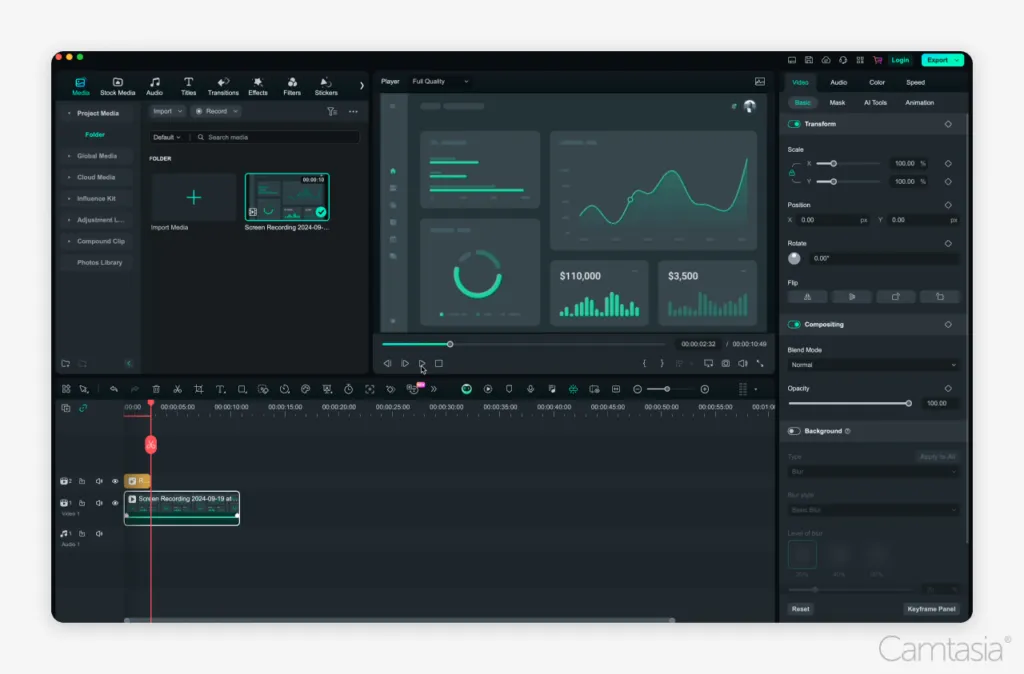Click flip horizontal button

[808, 297]
